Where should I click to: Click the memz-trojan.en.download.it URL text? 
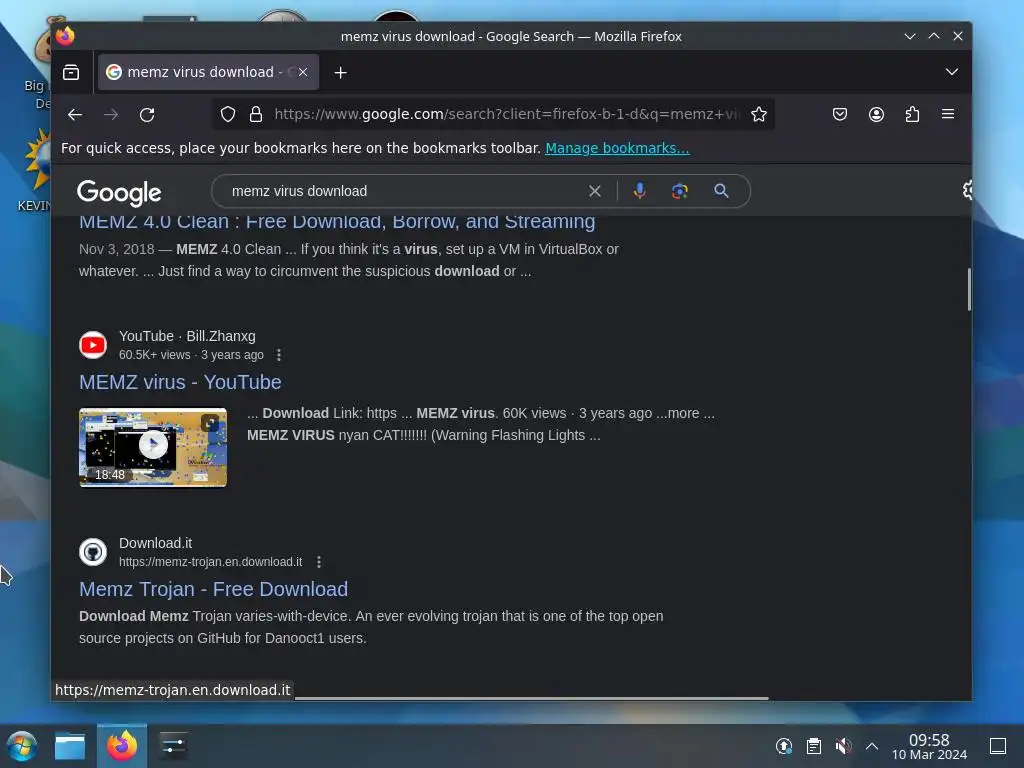pyautogui.click(x=210, y=562)
